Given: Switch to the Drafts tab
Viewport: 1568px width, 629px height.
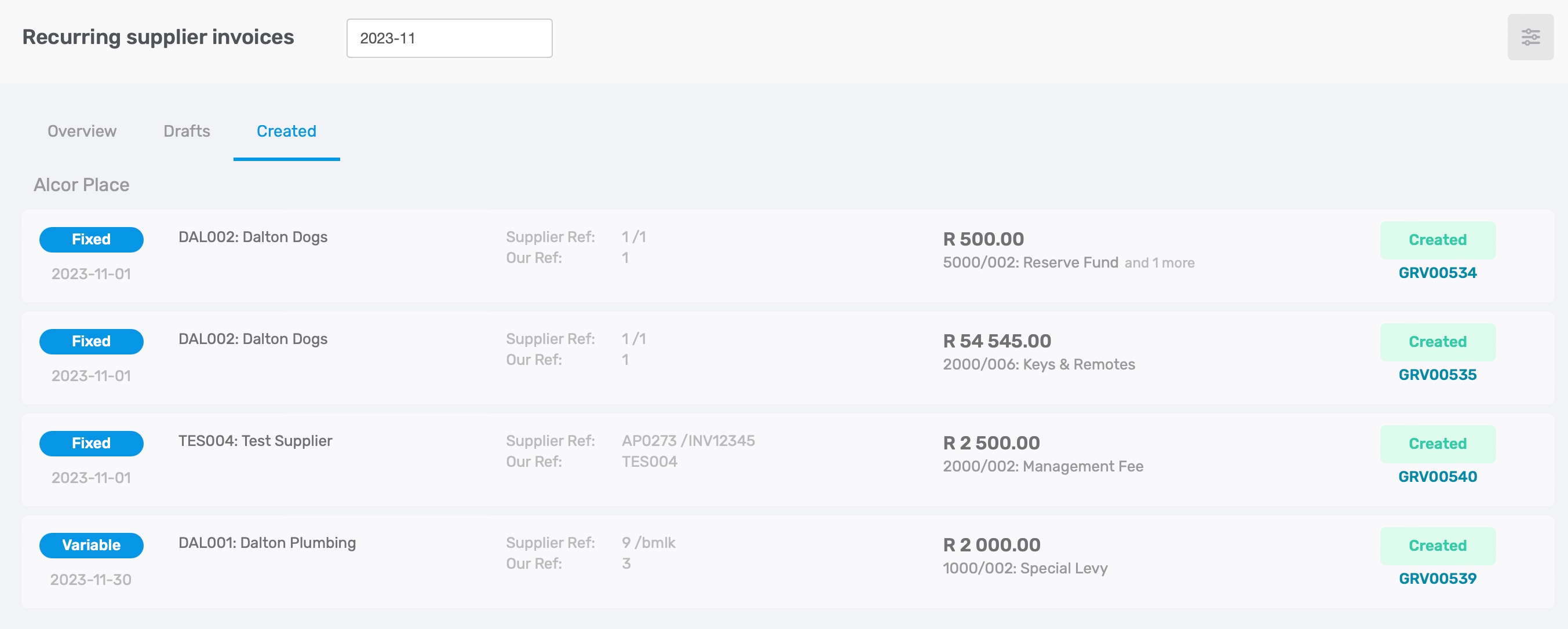Looking at the screenshot, I should (187, 131).
